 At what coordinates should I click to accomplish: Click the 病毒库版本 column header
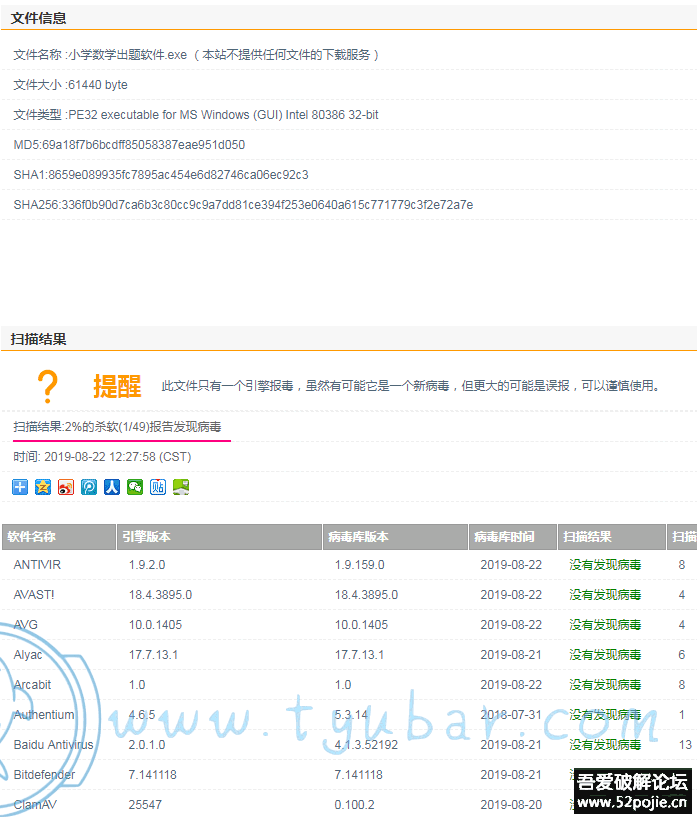[395, 537]
